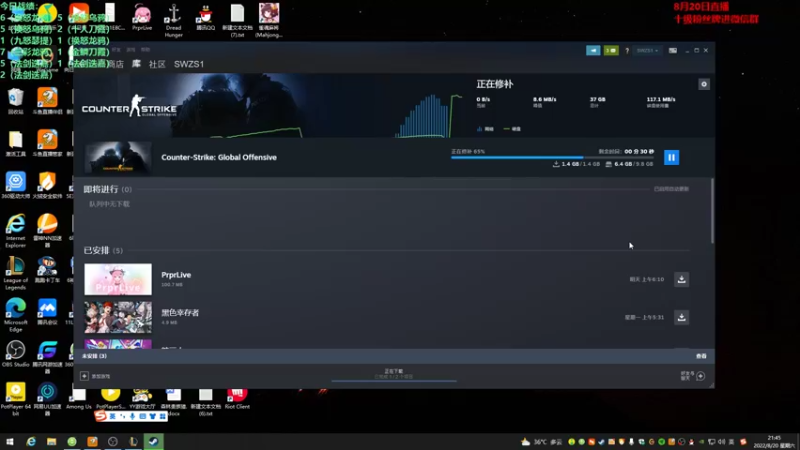Switch Steam to Big Picture mode
Viewport: 800px width, 450px height.
673,51
